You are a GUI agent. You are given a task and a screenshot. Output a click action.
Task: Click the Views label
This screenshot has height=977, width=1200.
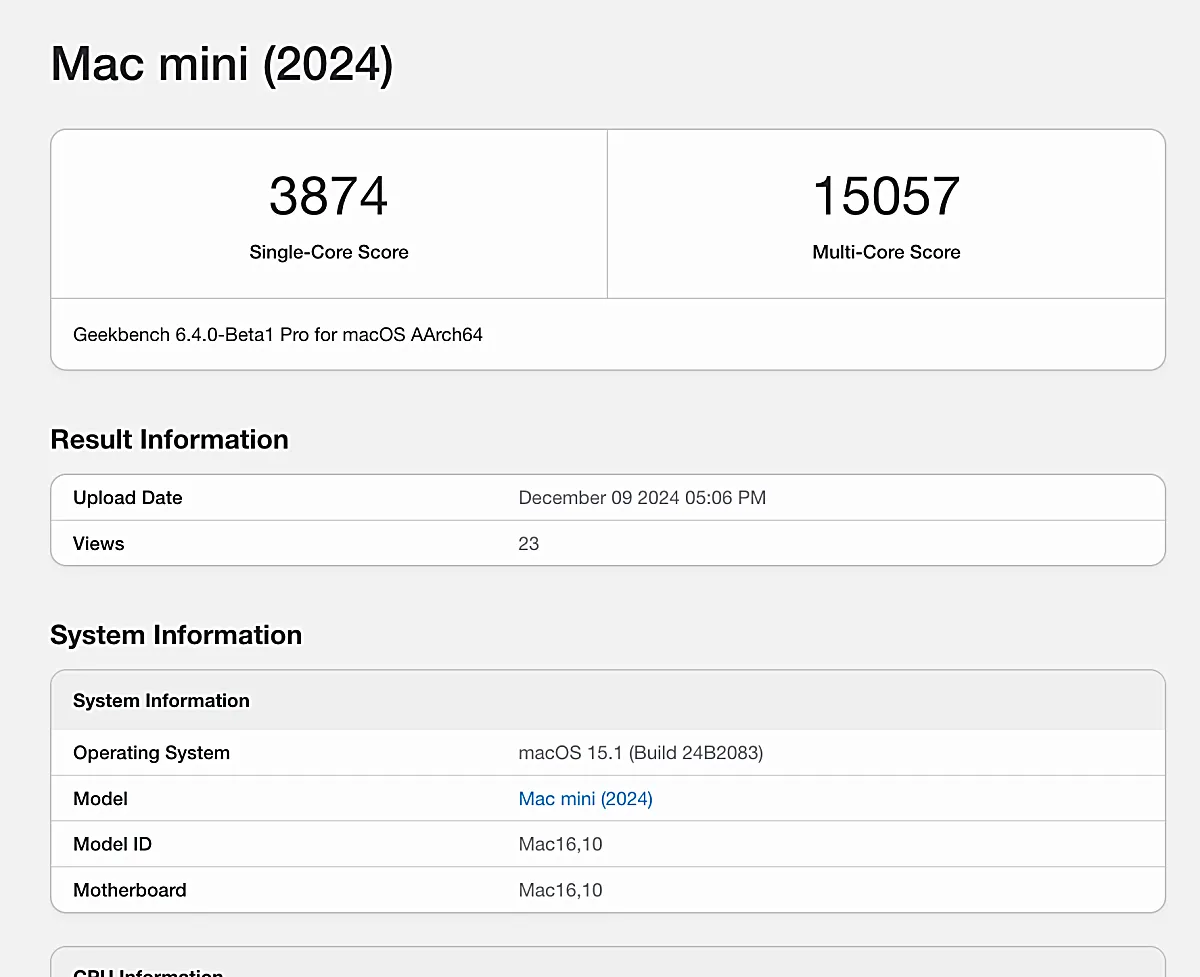click(x=99, y=544)
